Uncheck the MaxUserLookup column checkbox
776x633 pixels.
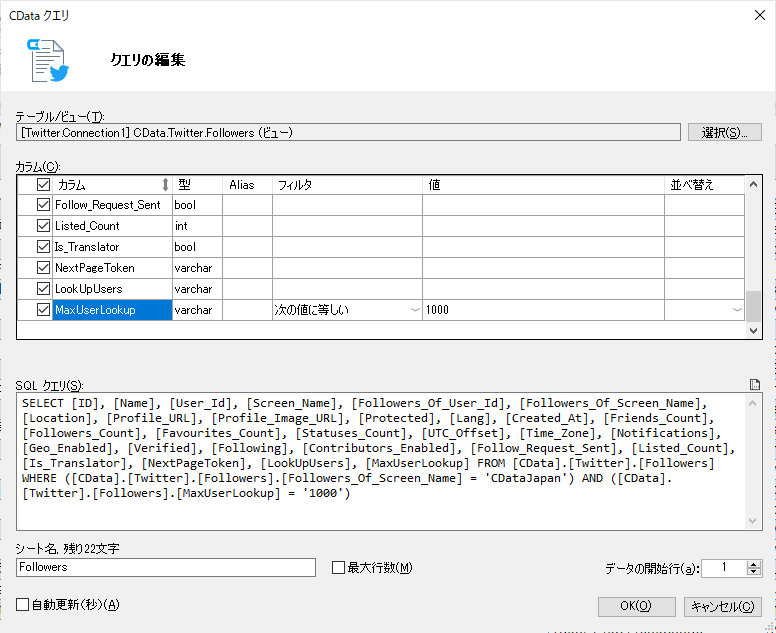click(x=43, y=310)
